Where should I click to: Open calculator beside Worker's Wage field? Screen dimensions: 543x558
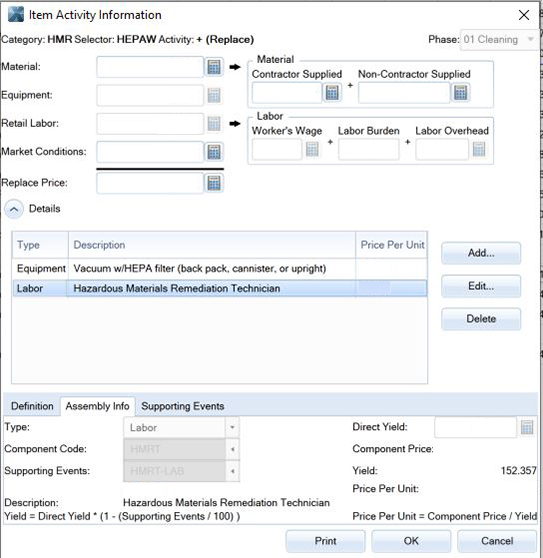(312, 149)
